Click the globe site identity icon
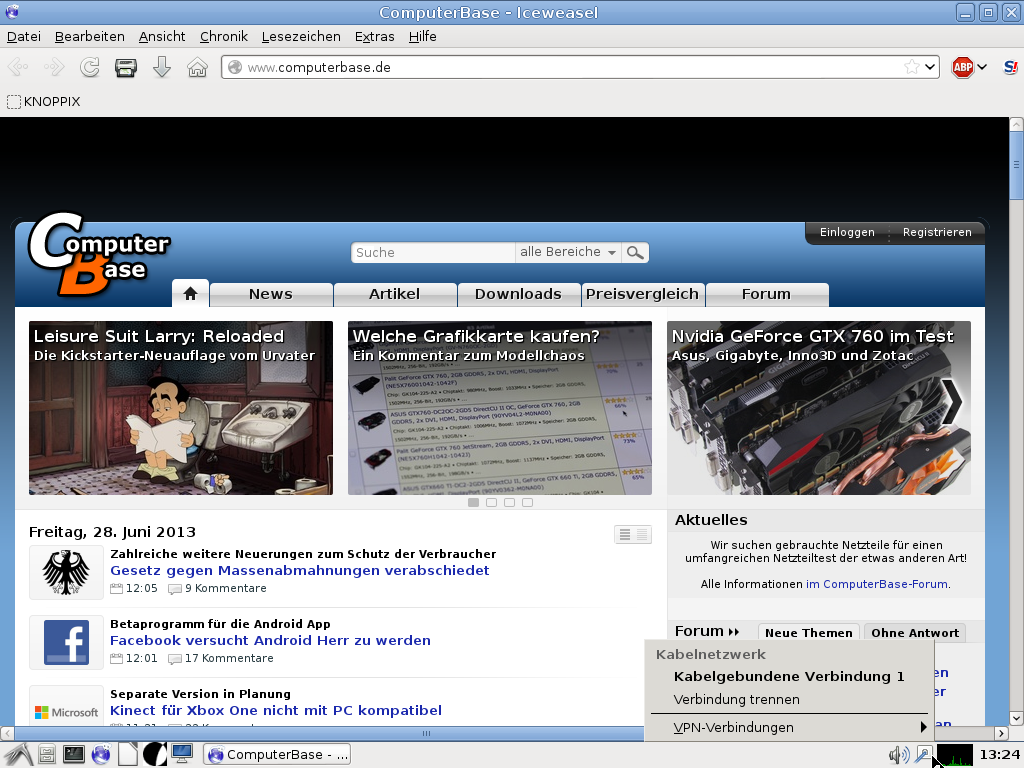Image resolution: width=1024 pixels, height=768 pixels. (235, 67)
